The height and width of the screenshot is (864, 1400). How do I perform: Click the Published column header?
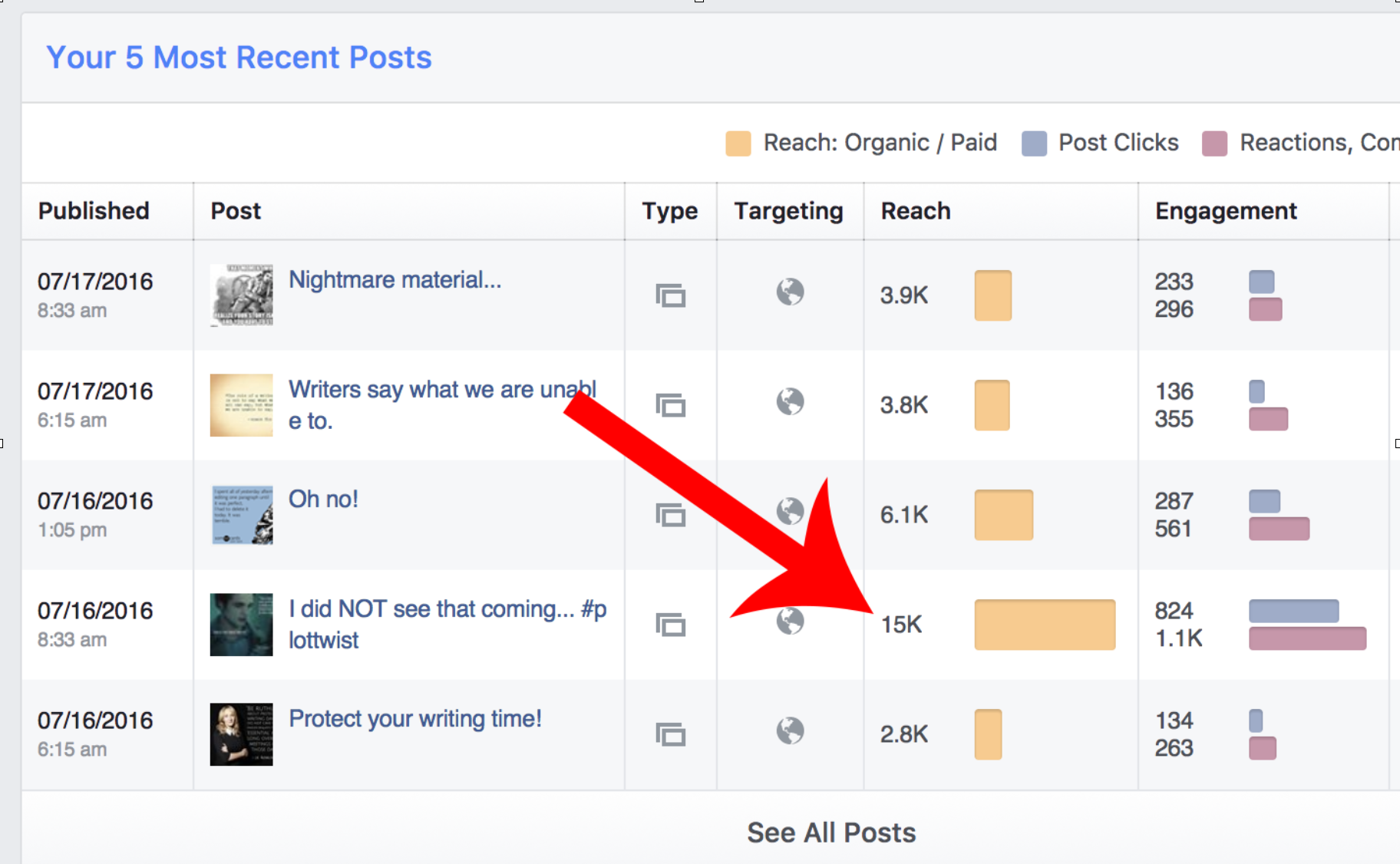pos(94,211)
